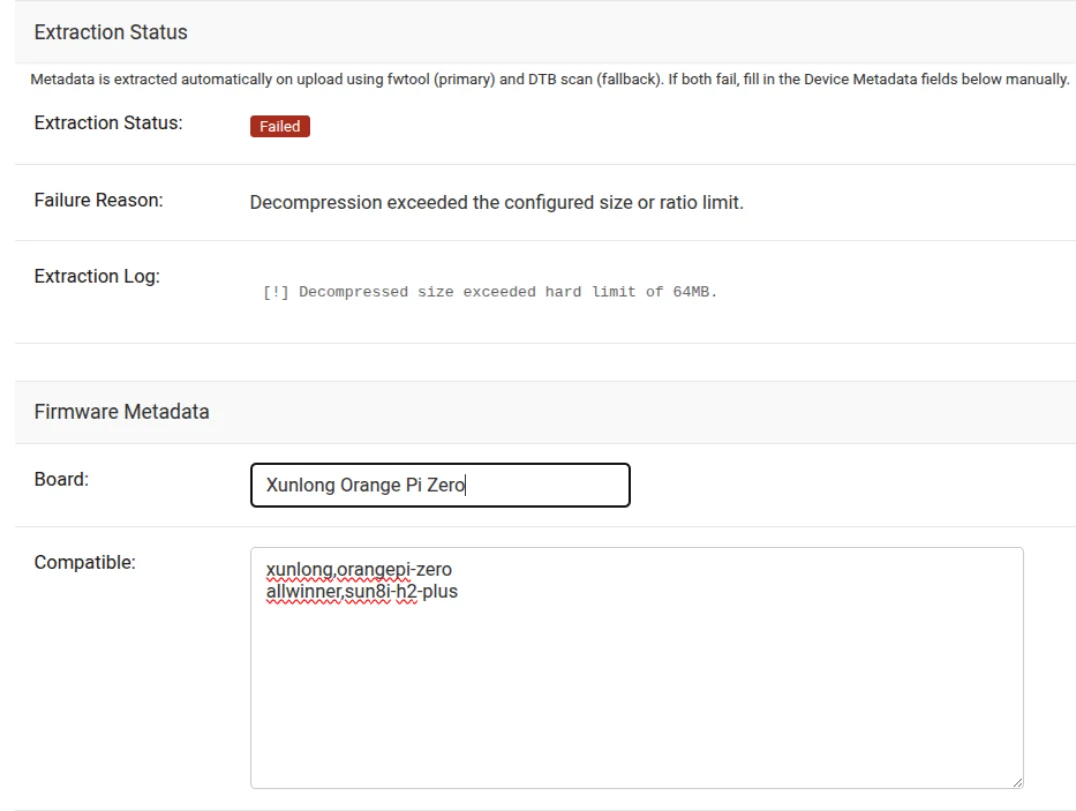Click the Compatible field label
The image size is (1076, 811).
tap(85, 563)
